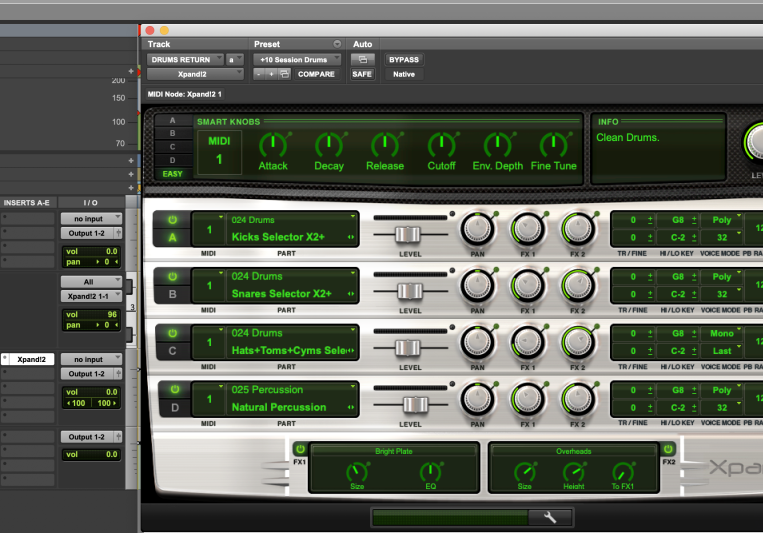763x533 pixels.
Task: Select smart knobs tab B
Action: (172, 133)
